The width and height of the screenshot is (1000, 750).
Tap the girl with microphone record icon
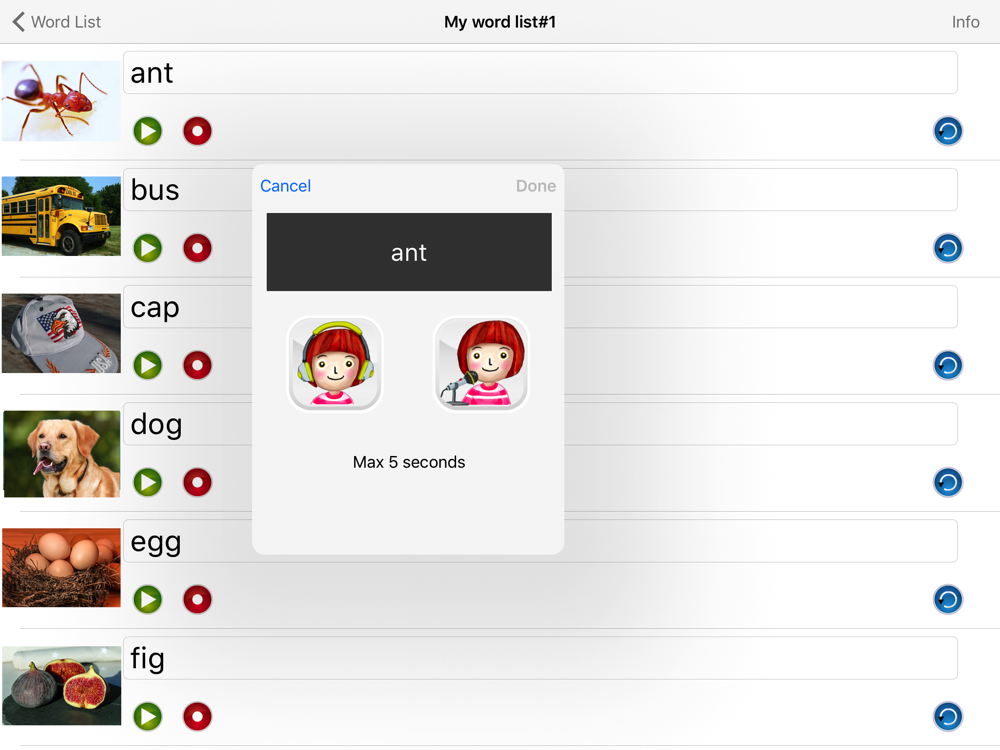point(482,364)
